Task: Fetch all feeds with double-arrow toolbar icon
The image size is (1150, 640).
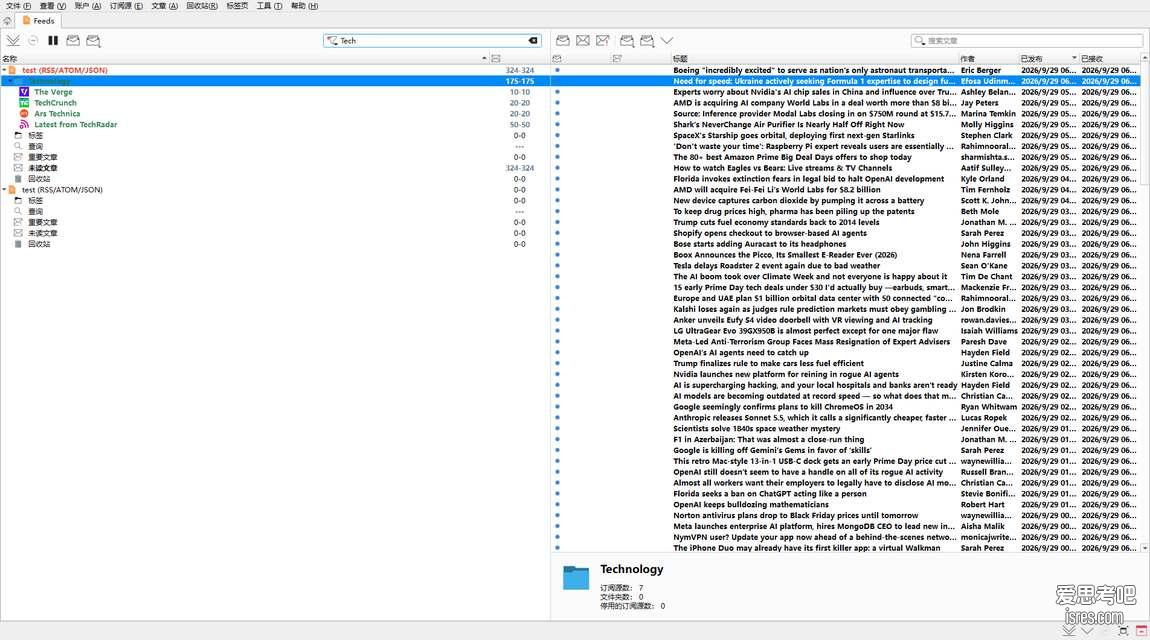Action: (x=13, y=40)
